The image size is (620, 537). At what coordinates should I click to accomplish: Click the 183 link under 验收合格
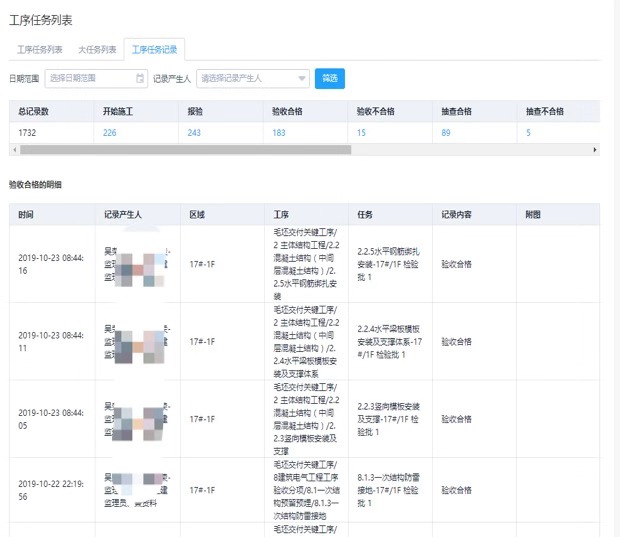point(279,132)
